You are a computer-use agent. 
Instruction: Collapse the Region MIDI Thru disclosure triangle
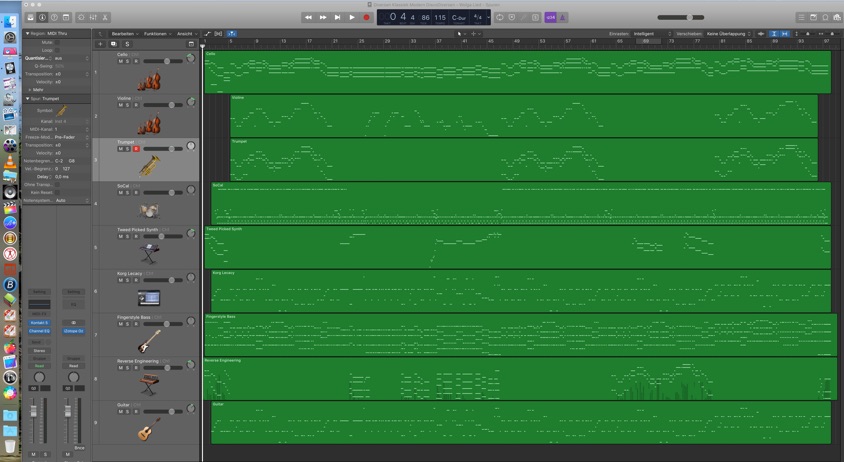(x=27, y=33)
